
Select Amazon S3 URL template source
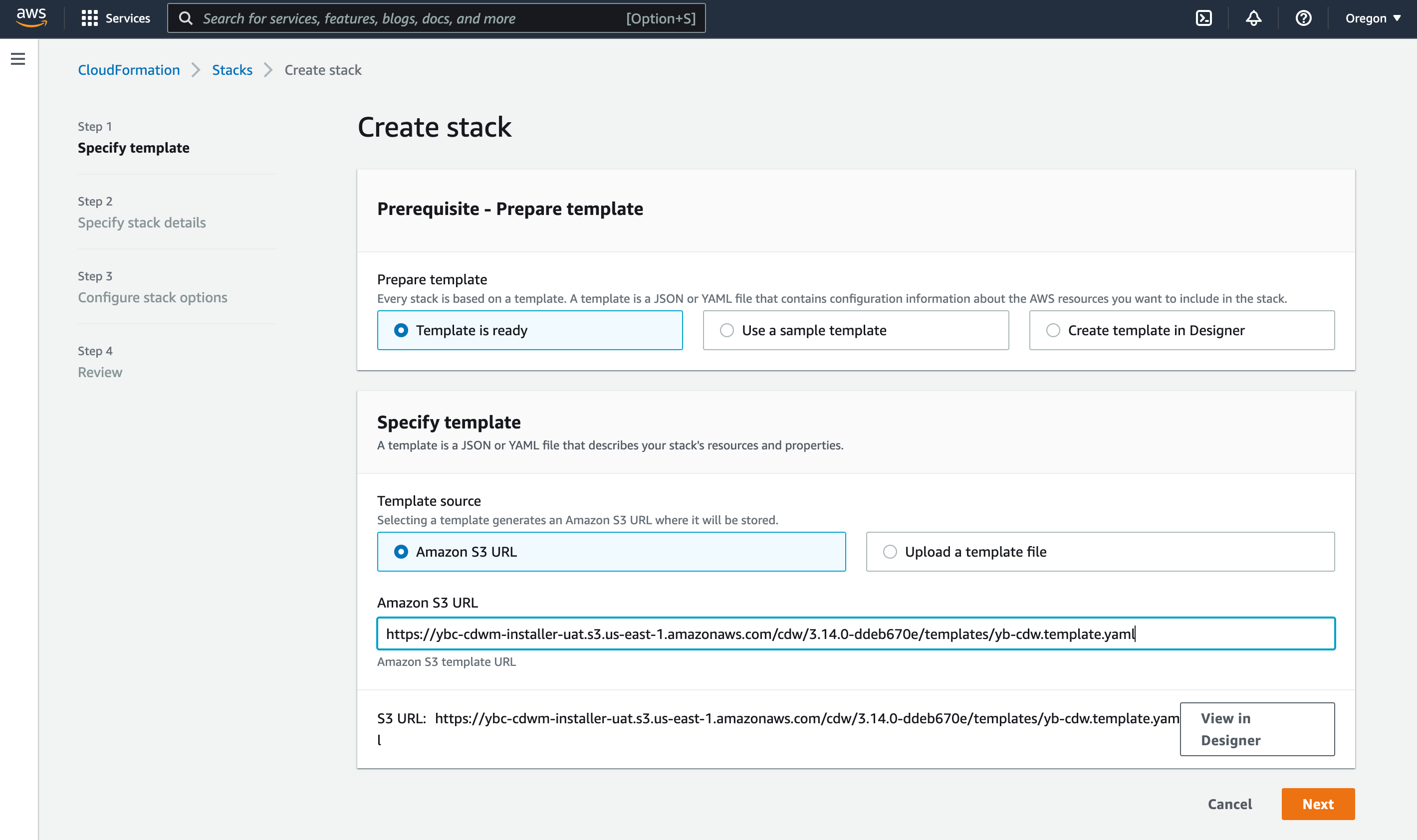click(611, 551)
